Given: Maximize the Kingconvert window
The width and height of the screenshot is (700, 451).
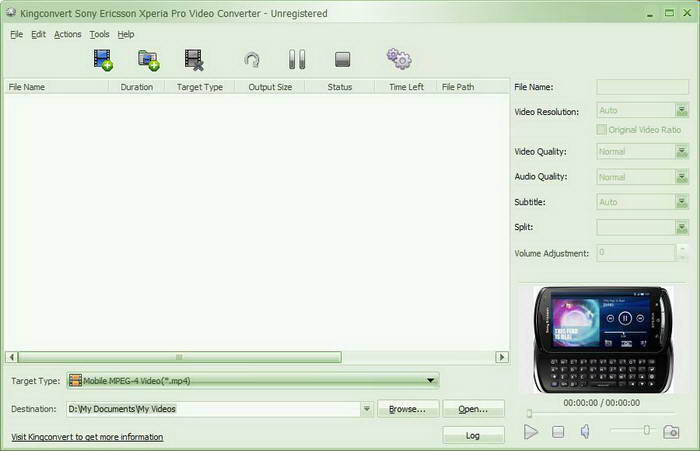Looking at the screenshot, I should [669, 13].
